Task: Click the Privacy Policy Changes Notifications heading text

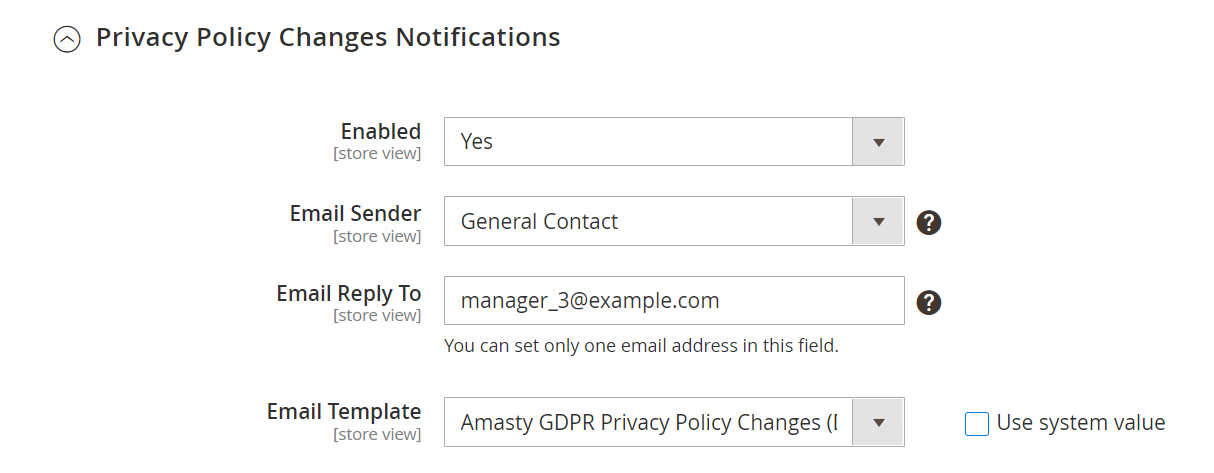Action: (x=328, y=37)
